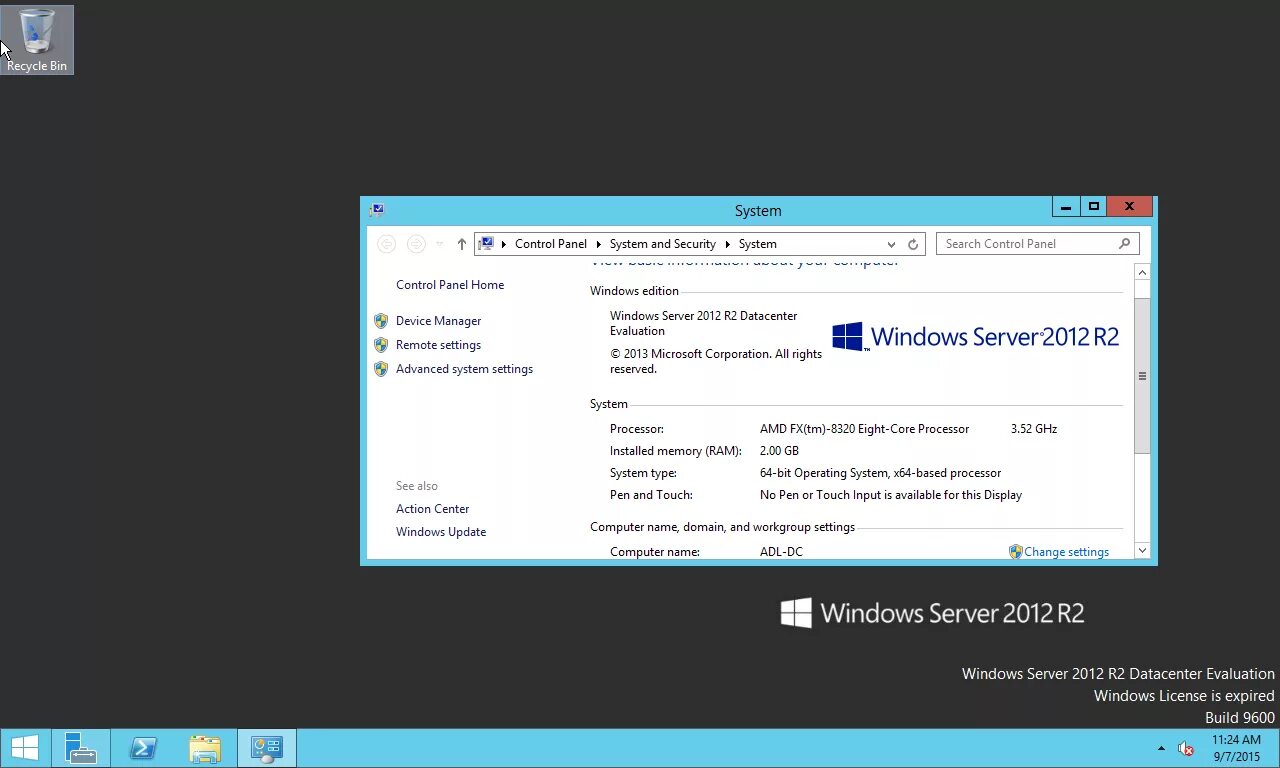The width and height of the screenshot is (1280, 768).
Task: Expand the arrow after Control Panel breadcrumb
Action: click(x=598, y=244)
